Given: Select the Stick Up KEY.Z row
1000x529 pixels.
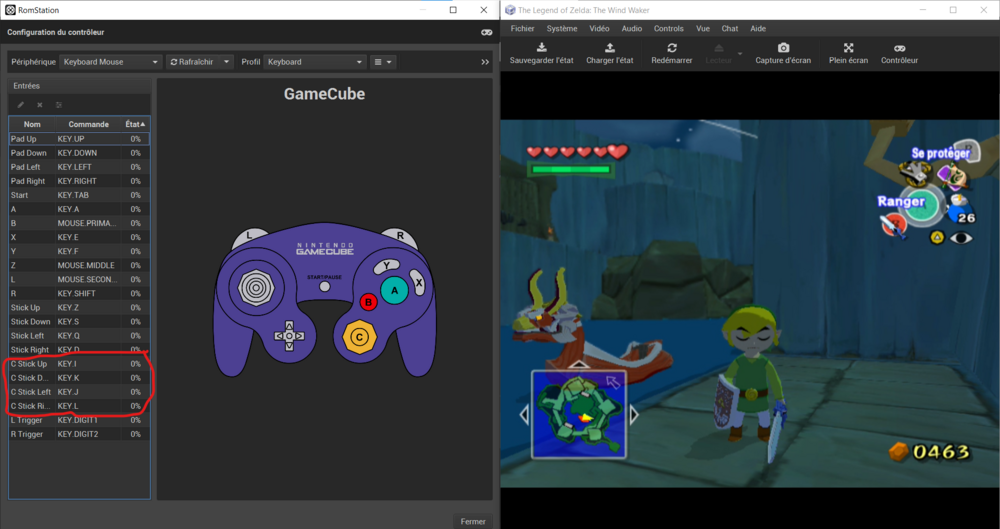Looking at the screenshot, I should [79, 307].
